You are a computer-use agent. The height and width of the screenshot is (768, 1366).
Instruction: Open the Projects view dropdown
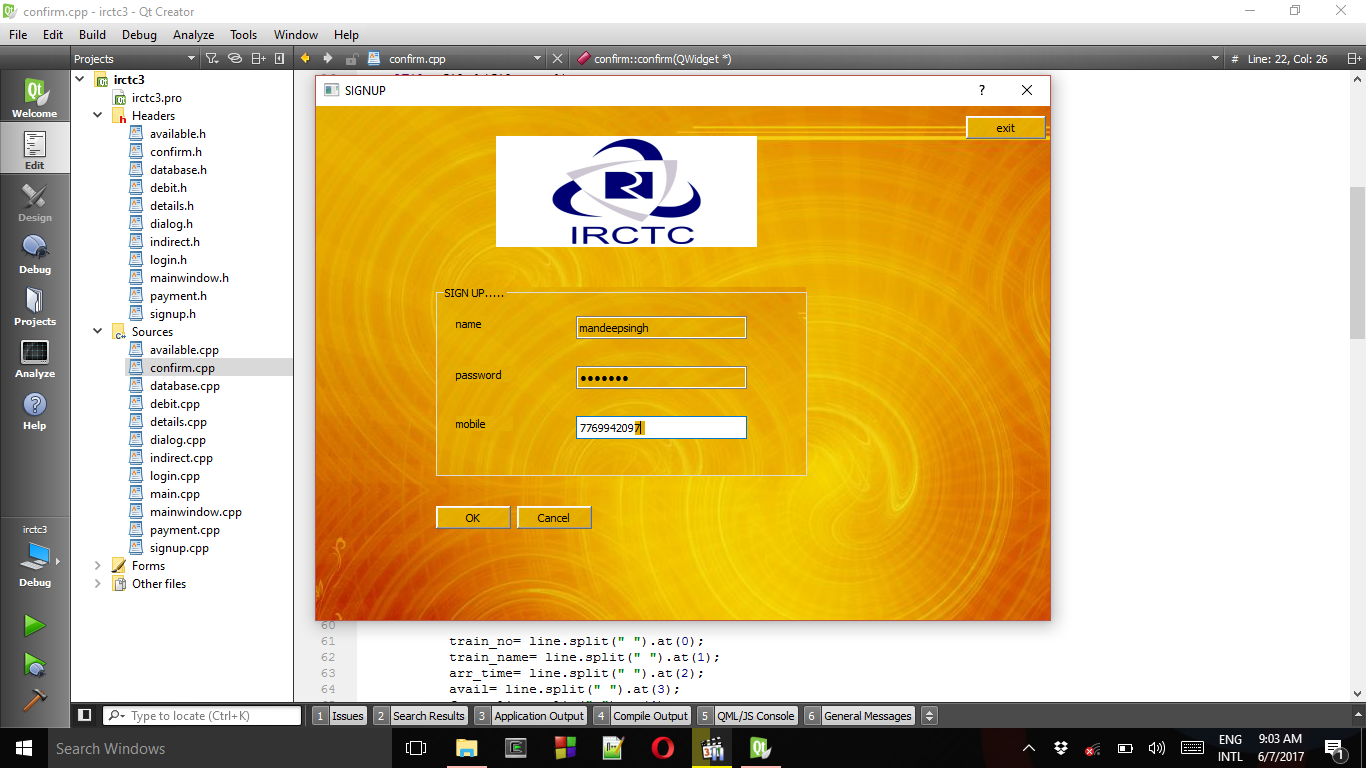coord(135,59)
